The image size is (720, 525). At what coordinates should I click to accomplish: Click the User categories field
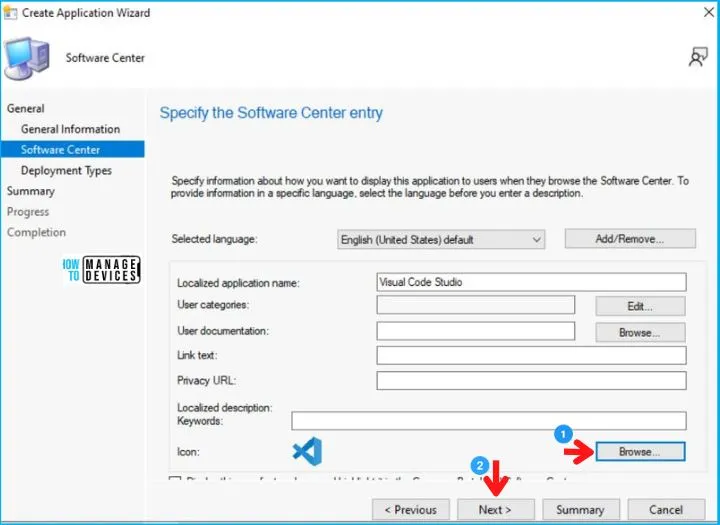click(x=475, y=305)
